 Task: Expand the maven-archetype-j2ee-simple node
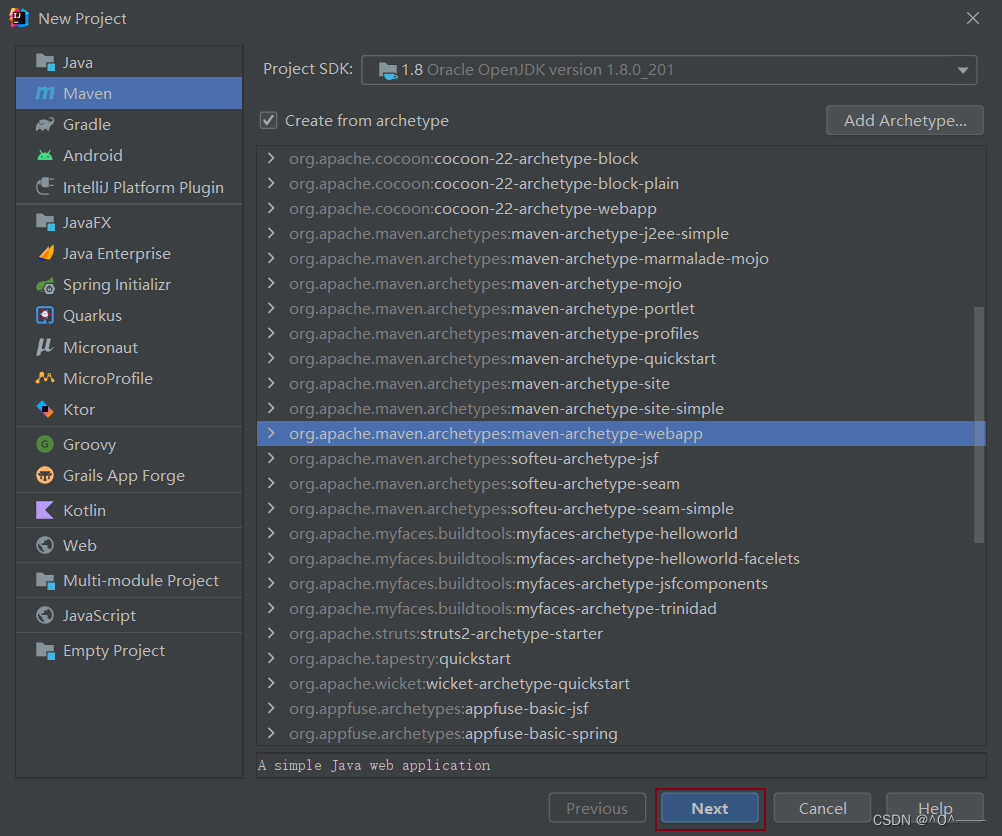tap(271, 233)
